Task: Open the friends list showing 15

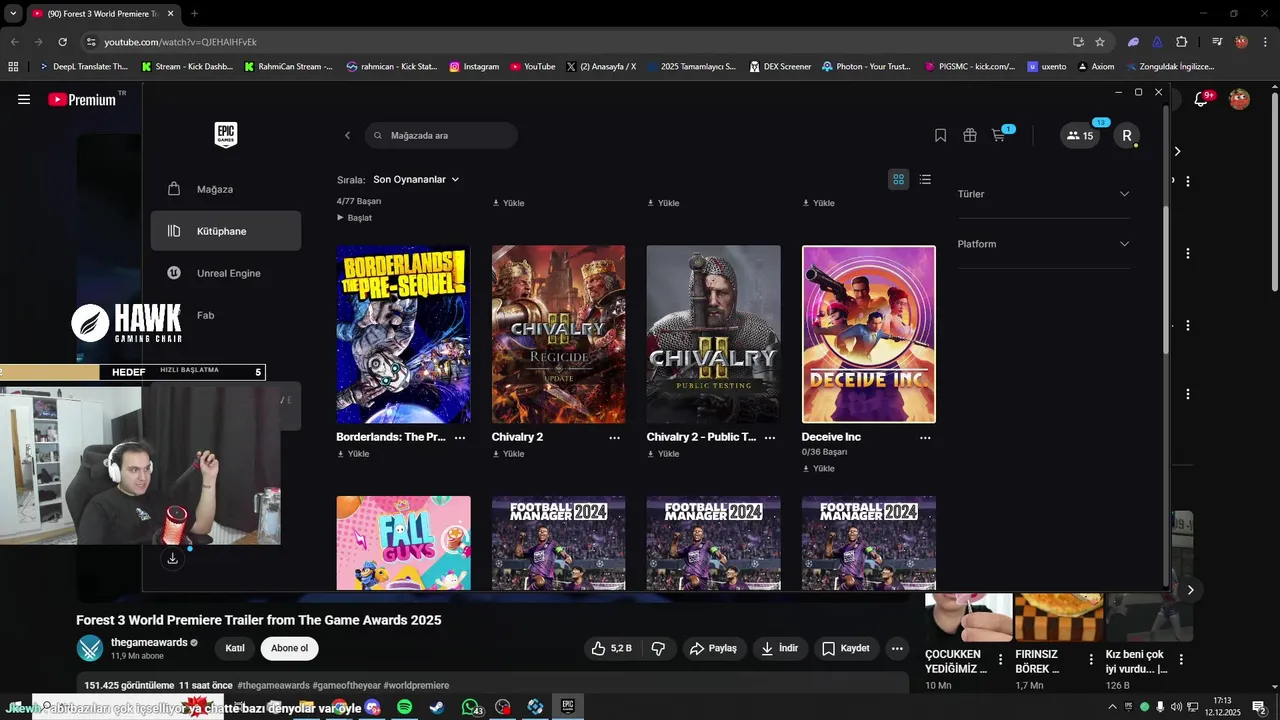Action: 1080,136
